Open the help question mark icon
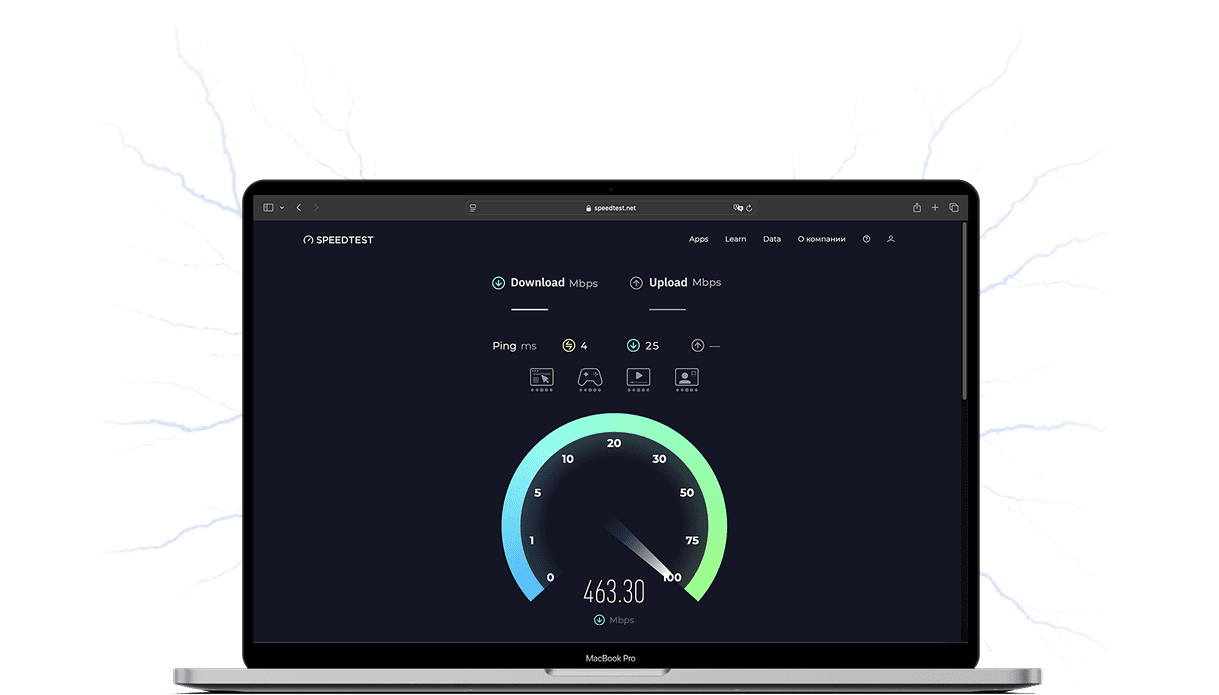This screenshot has width=1219, height=695. pos(866,239)
